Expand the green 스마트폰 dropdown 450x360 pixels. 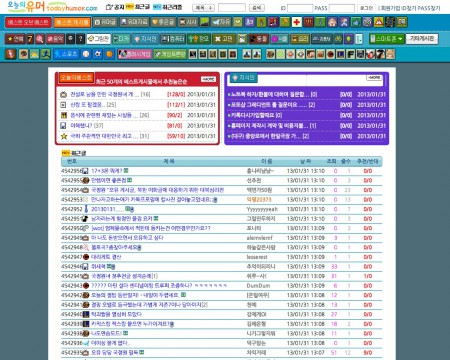[x=387, y=39]
